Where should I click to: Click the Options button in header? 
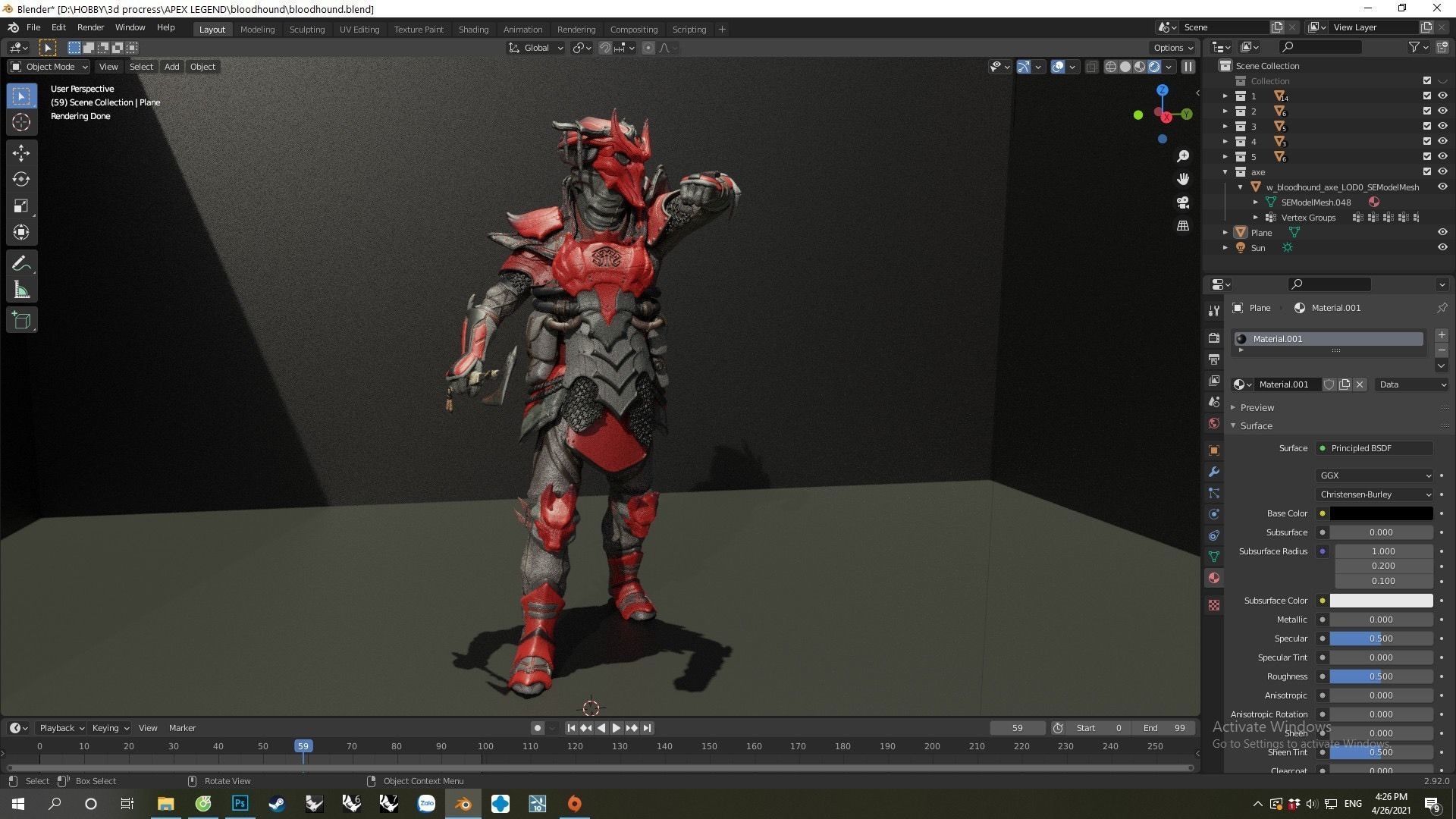(x=1173, y=48)
